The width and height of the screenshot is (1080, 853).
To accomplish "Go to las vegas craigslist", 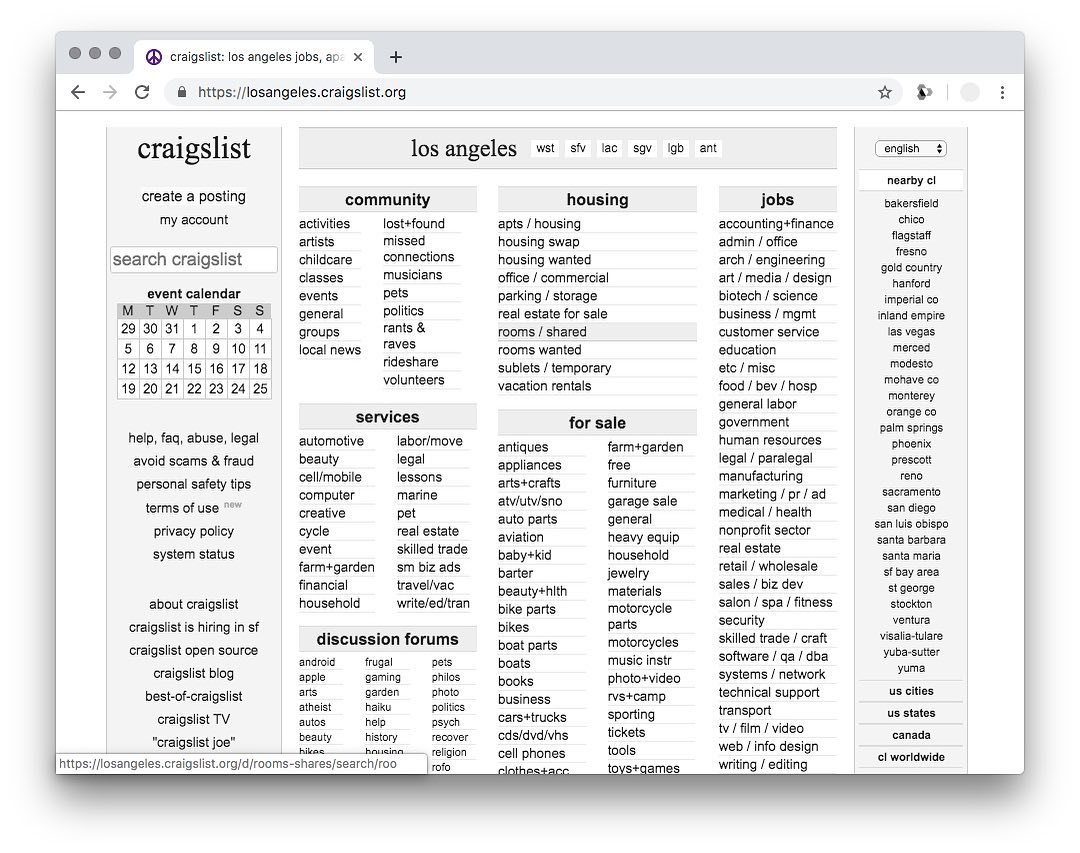I will (911, 331).
